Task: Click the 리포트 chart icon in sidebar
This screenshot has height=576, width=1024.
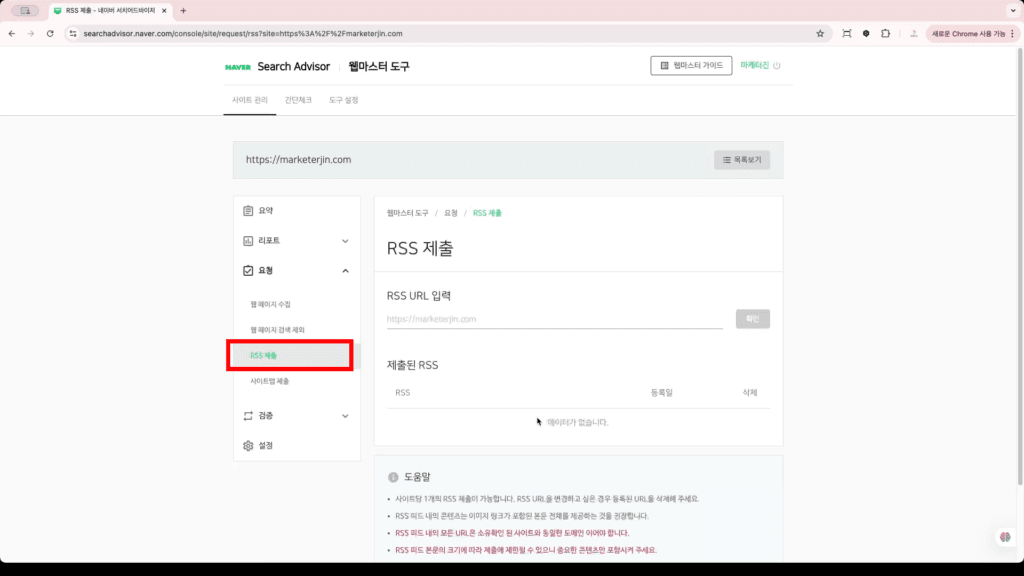Action: point(249,241)
